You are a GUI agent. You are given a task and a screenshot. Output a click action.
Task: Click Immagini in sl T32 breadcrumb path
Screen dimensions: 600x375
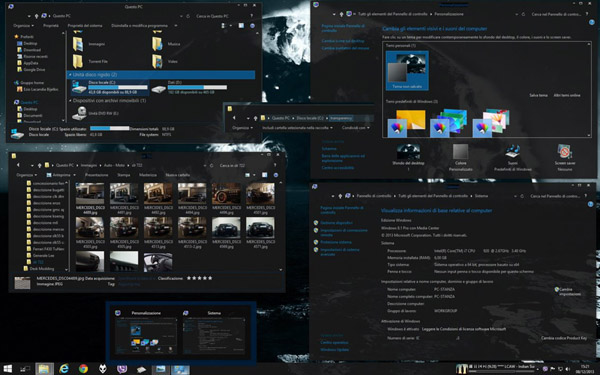click(89, 165)
